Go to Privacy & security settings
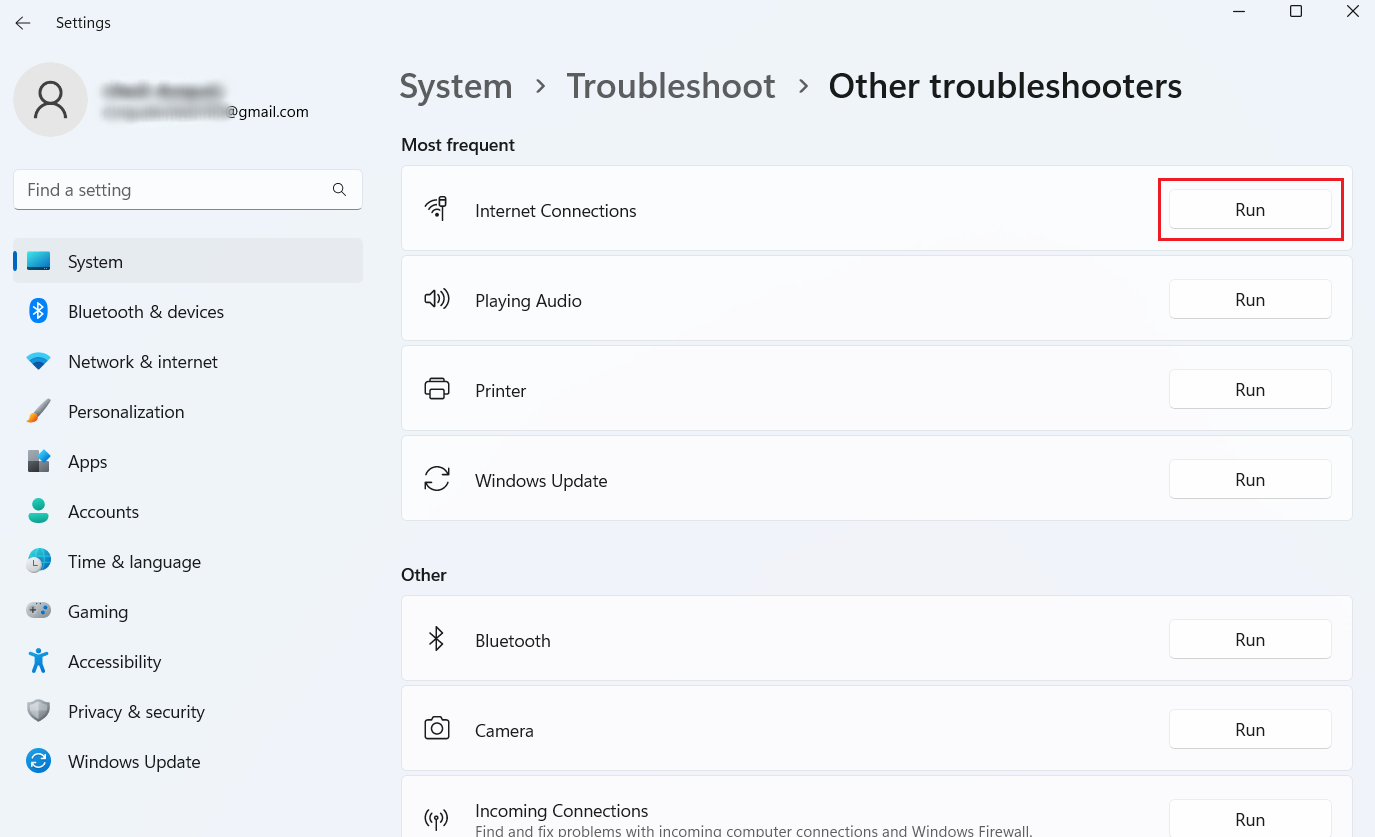 [x=188, y=711]
